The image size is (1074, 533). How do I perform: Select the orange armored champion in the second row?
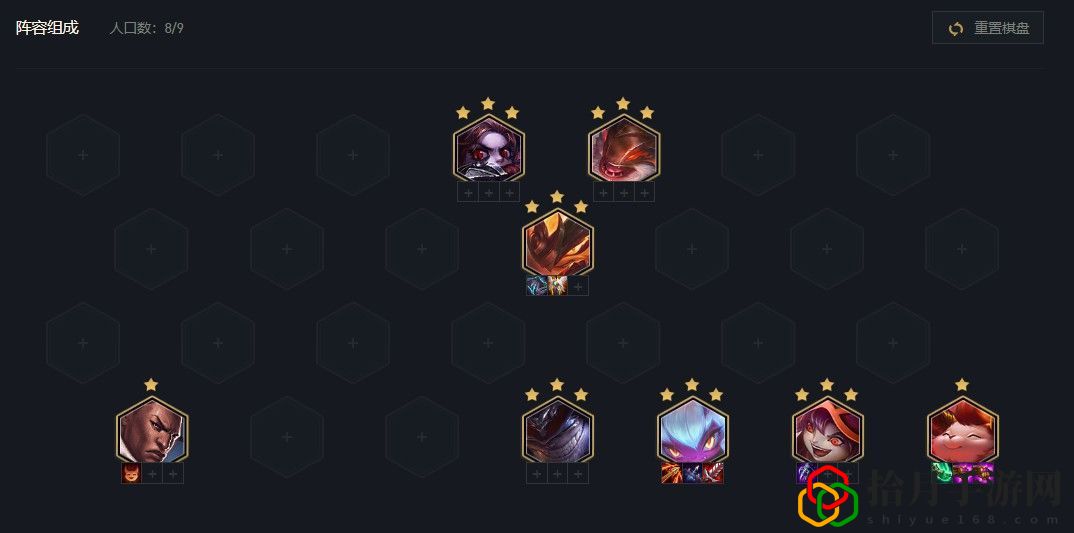pos(558,244)
